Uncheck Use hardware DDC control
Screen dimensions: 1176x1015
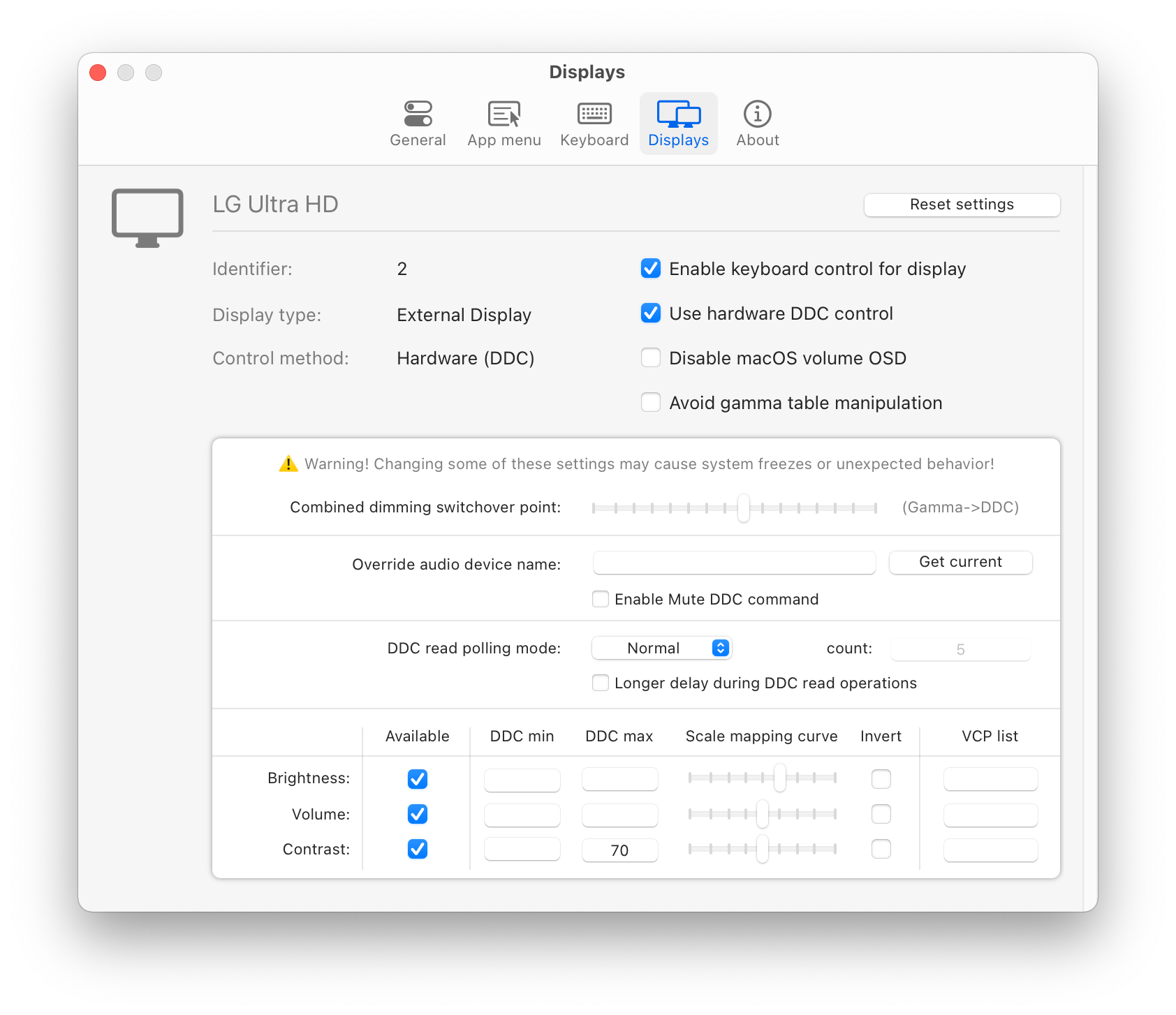[650, 313]
